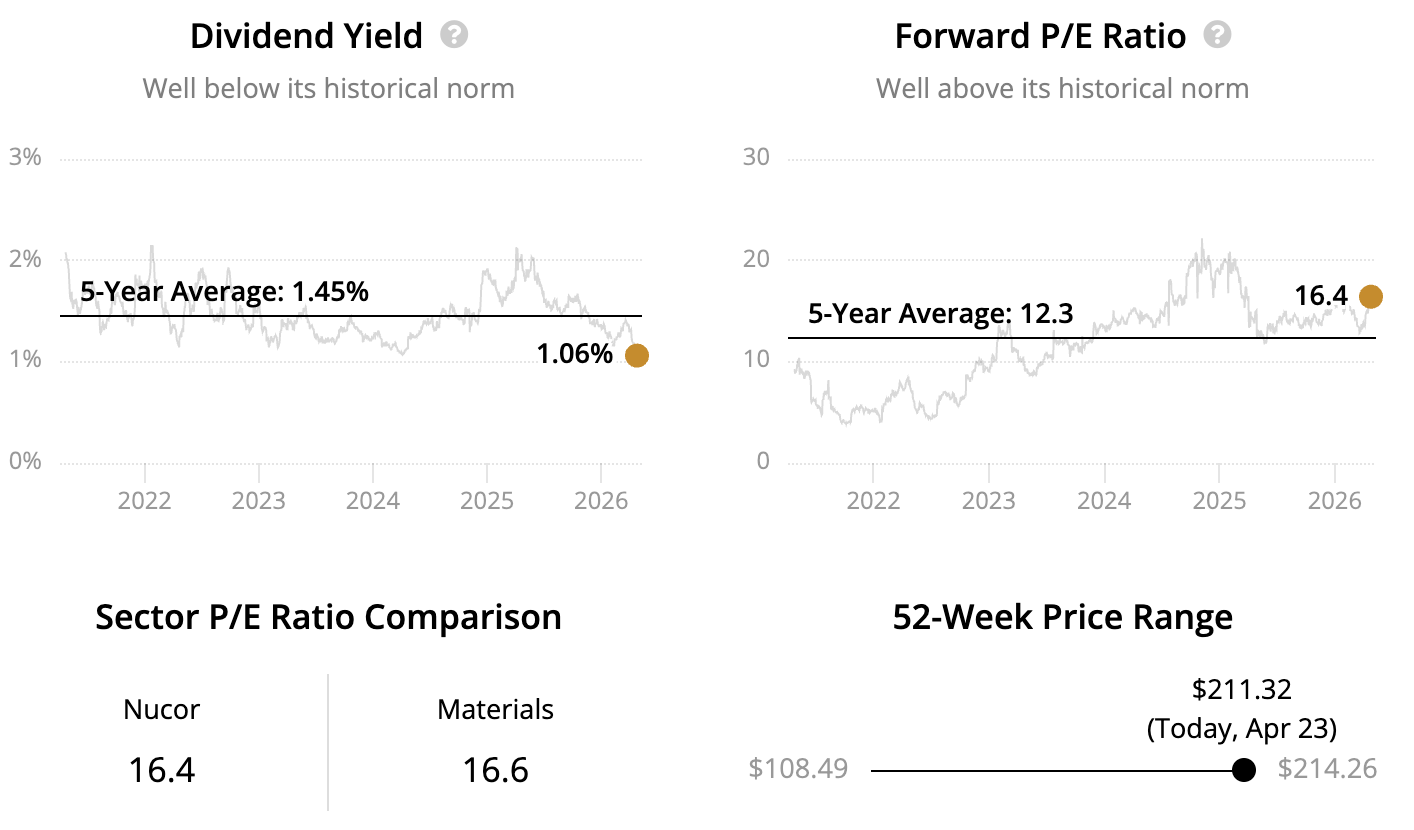Viewport: 1414px width, 830px height.
Task: Click the 52-Week Price Range heading
Action: click(1062, 617)
